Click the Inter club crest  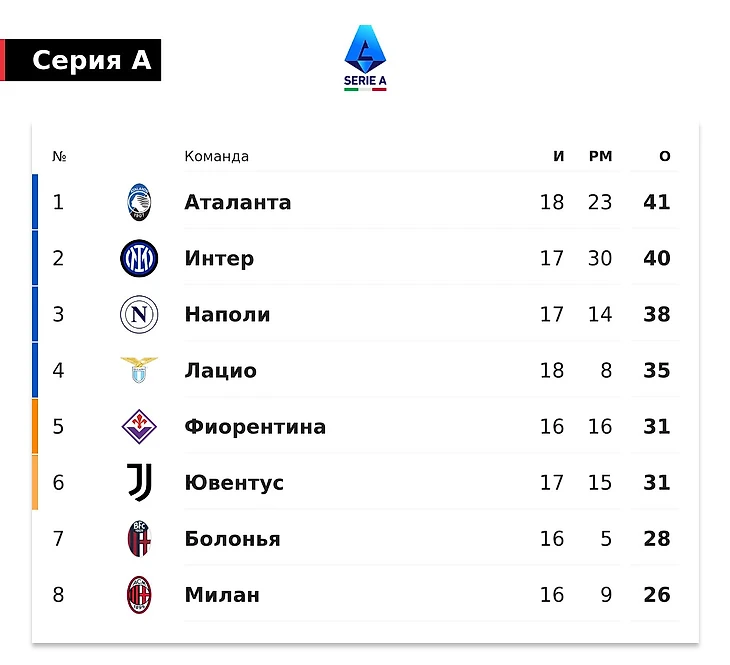139,258
